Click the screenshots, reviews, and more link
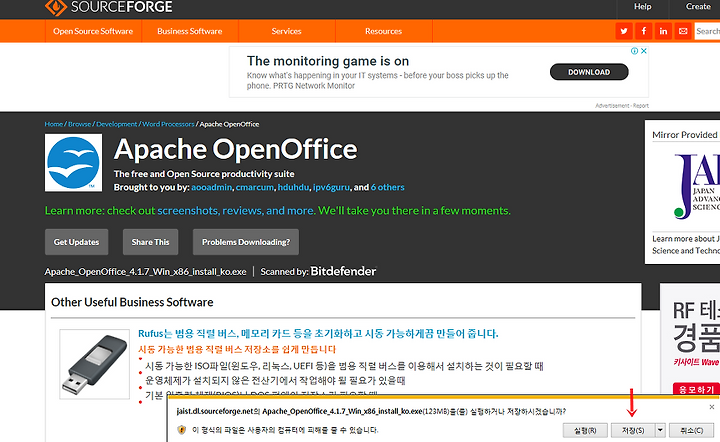 click(x=236, y=211)
